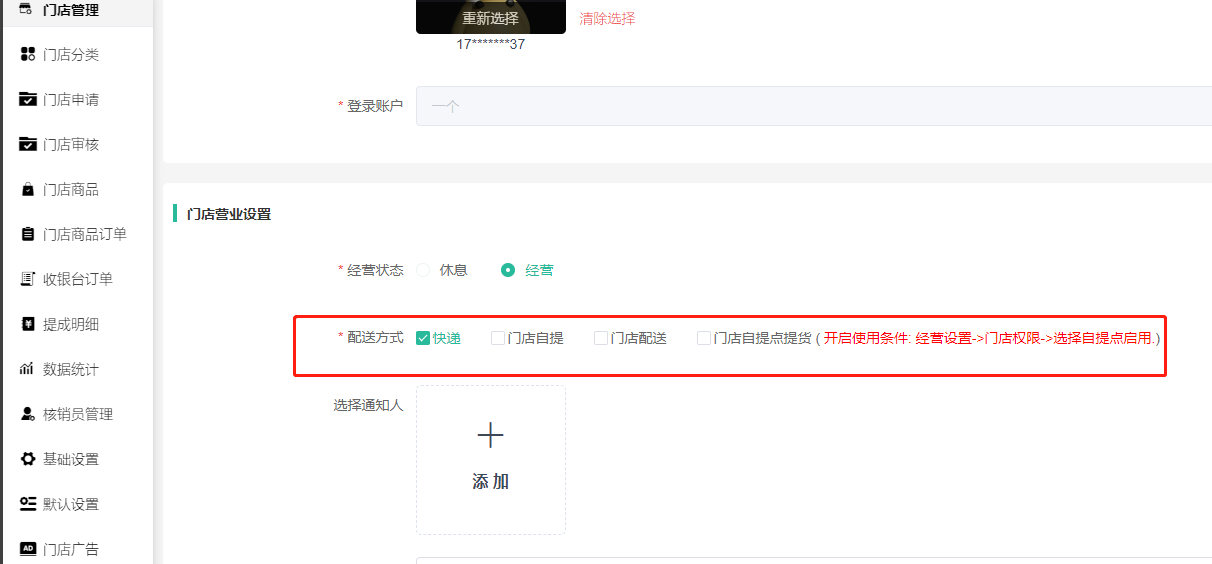Check the 门店自提点提货 checkbox

[x=704, y=338]
